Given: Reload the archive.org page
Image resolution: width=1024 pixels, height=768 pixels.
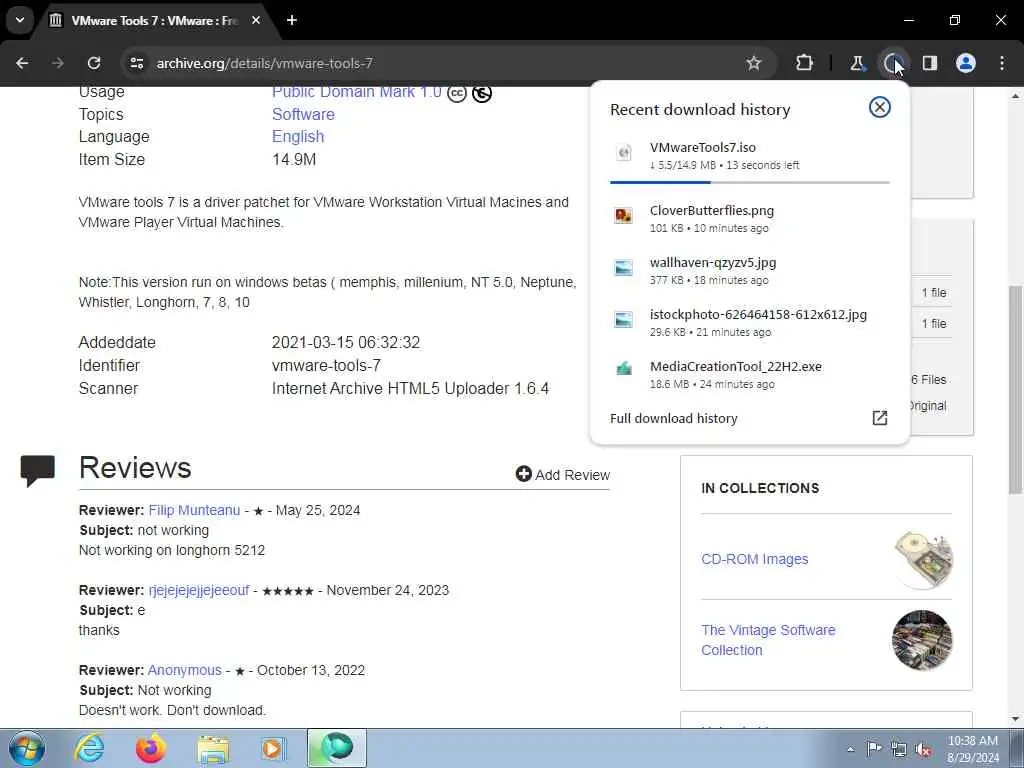Looking at the screenshot, I should tap(94, 63).
